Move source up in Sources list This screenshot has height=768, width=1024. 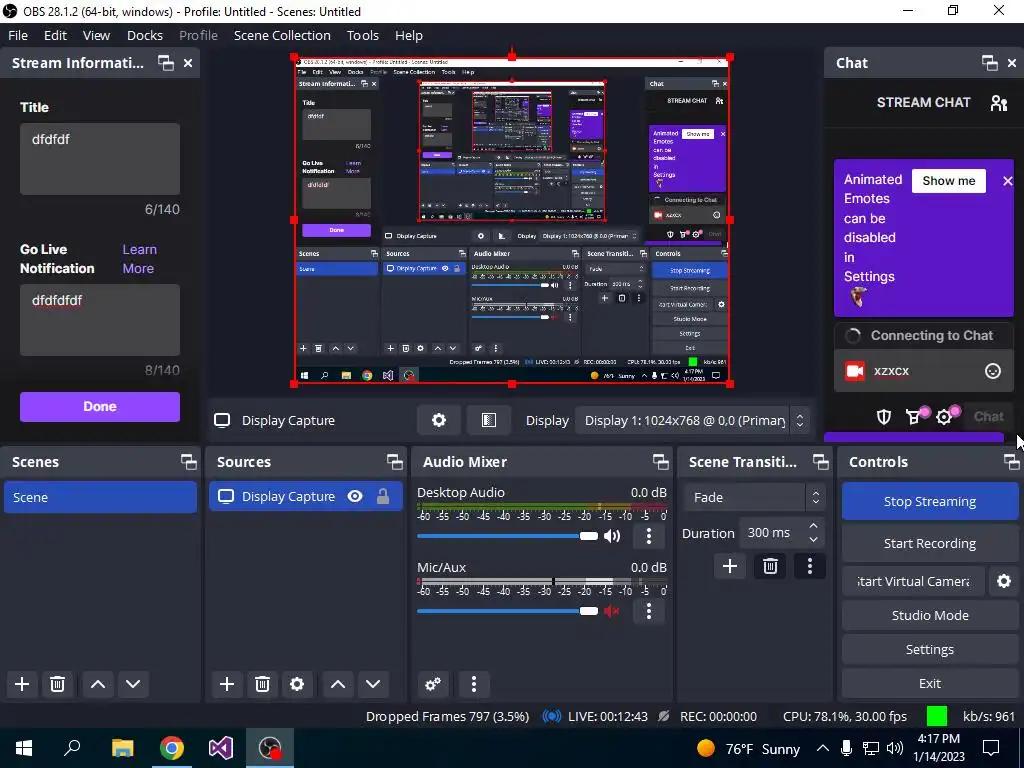pos(338,684)
